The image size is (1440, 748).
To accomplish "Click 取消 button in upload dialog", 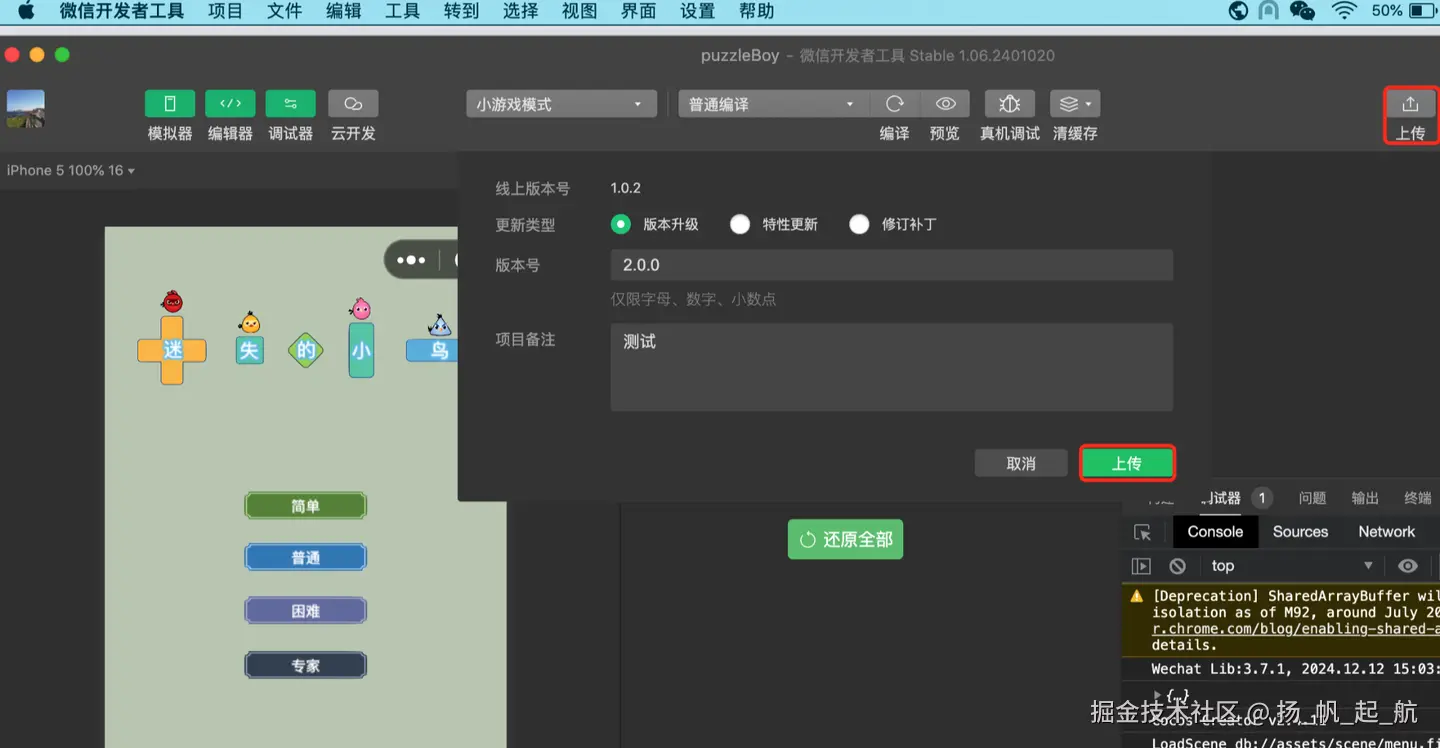I will (x=1021, y=463).
